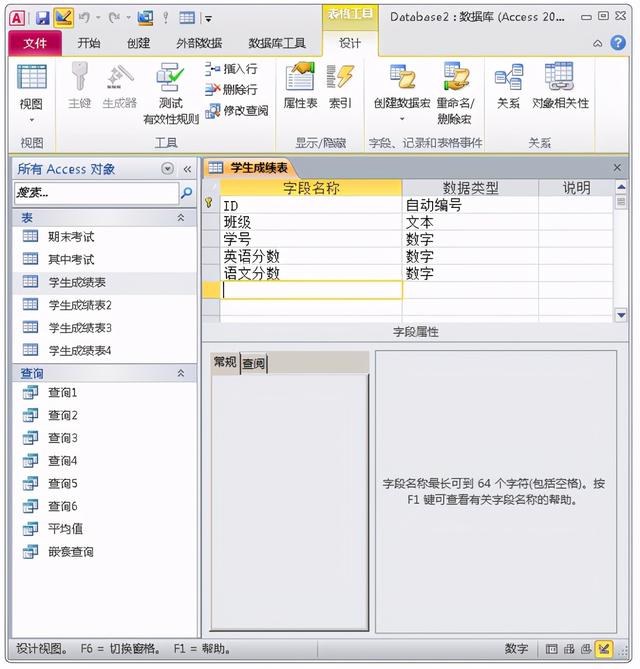
Task: Click the 英语分数 field name cell
Action: (x=311, y=256)
